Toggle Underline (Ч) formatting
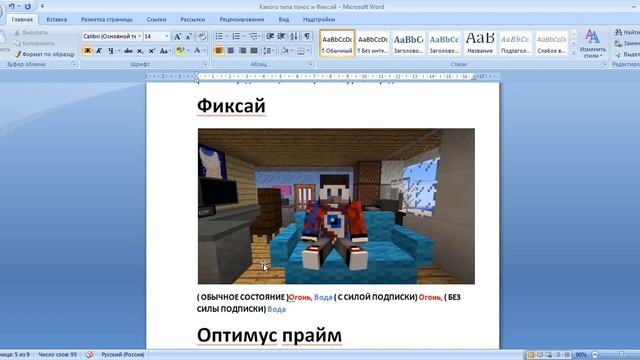Viewport: 640px width, 360px height. coord(111,51)
